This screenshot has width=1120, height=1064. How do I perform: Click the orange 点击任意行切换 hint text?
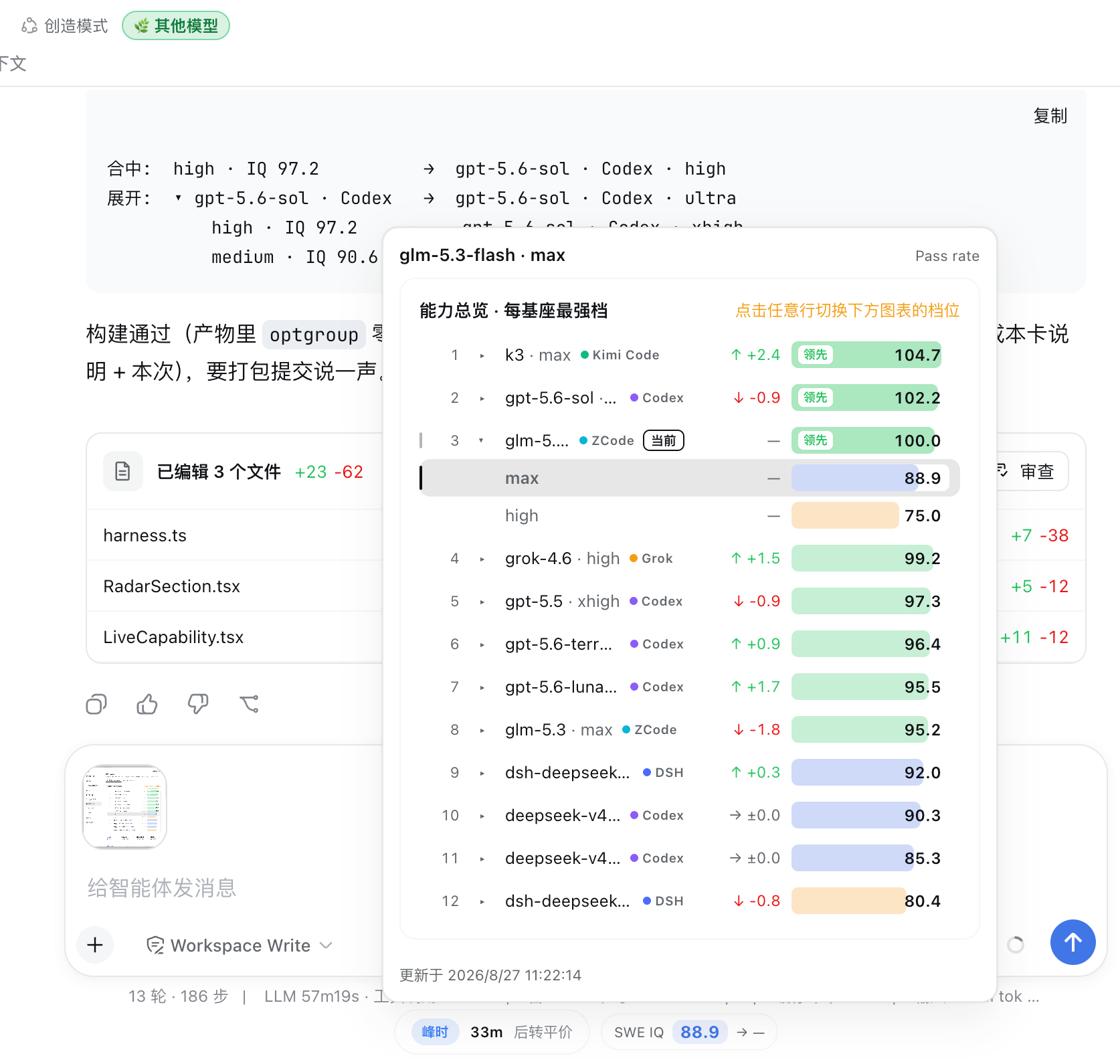(848, 311)
